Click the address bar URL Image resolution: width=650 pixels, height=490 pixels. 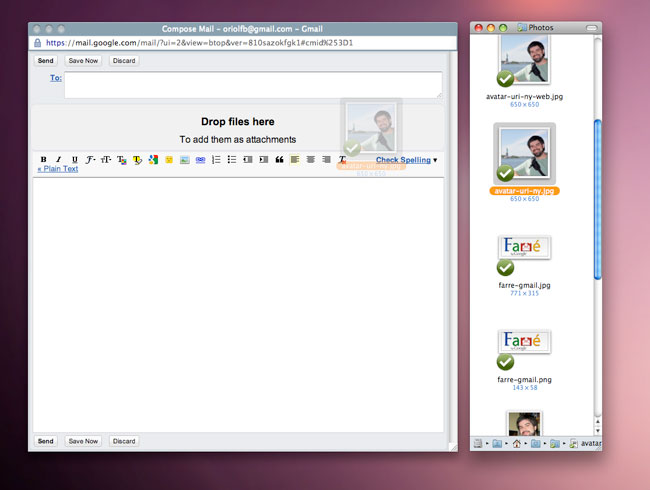[x=199, y=43]
